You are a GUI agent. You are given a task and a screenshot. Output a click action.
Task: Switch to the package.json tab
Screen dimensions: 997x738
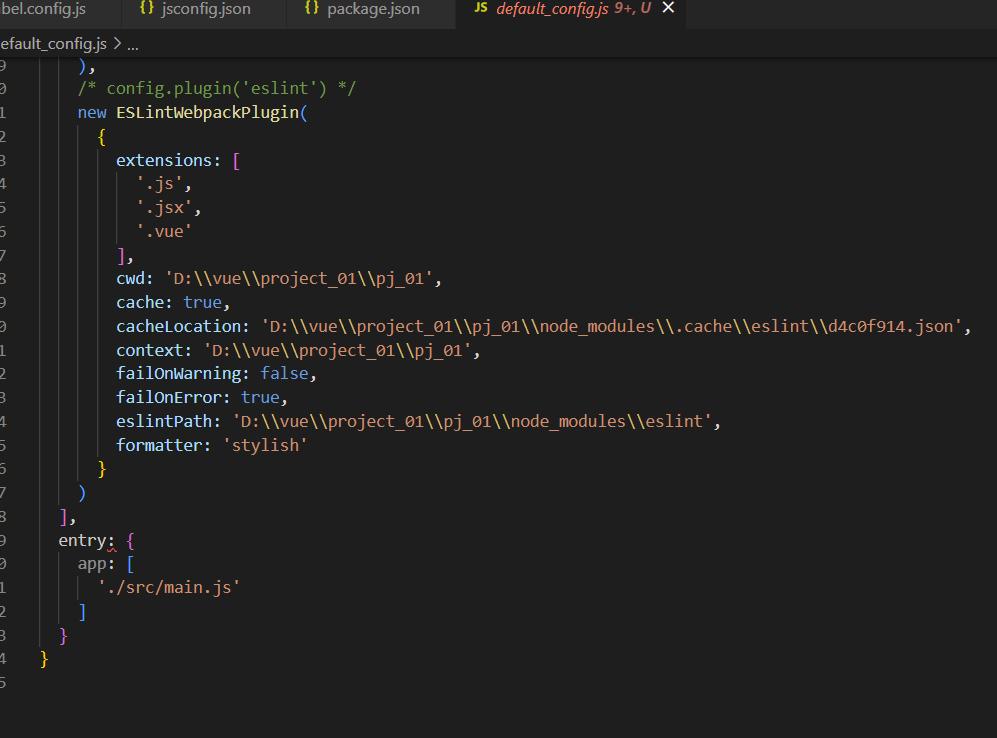pyautogui.click(x=373, y=9)
